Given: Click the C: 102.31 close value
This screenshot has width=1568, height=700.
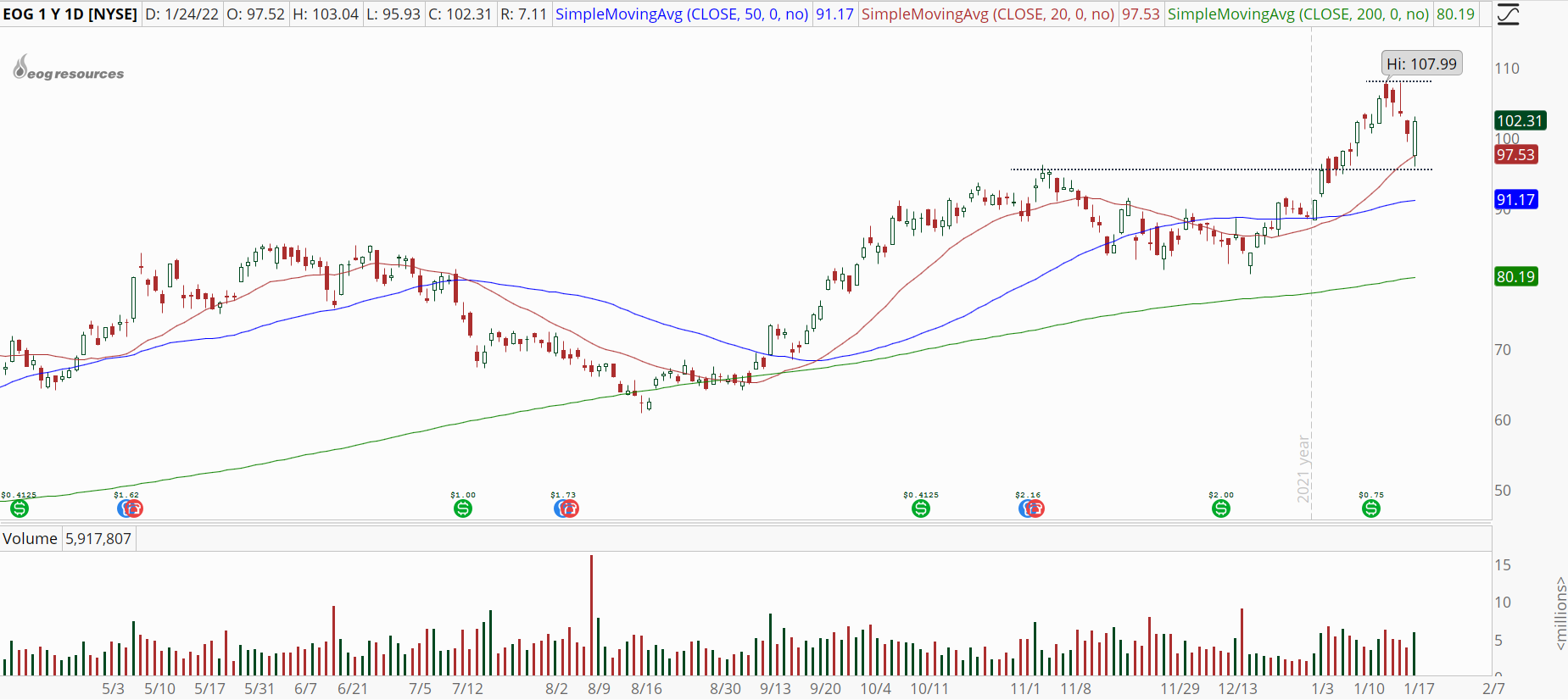Looking at the screenshot, I should point(460,14).
